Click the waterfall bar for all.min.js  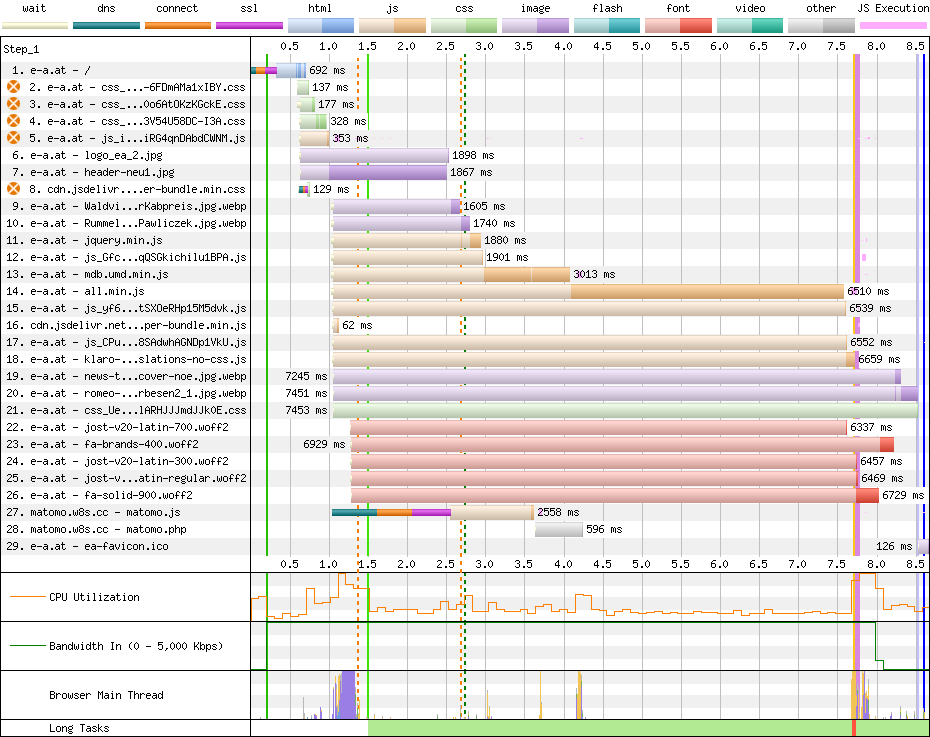(588, 291)
